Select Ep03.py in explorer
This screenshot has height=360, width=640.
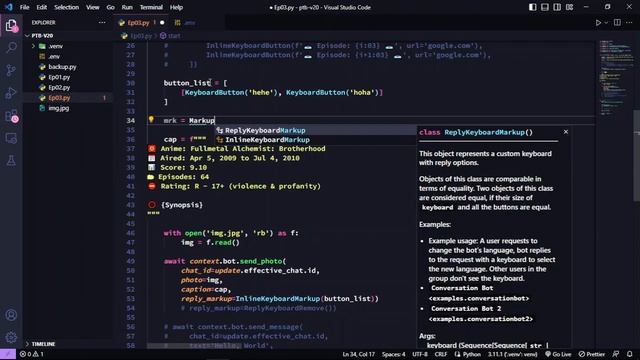tap(68, 98)
